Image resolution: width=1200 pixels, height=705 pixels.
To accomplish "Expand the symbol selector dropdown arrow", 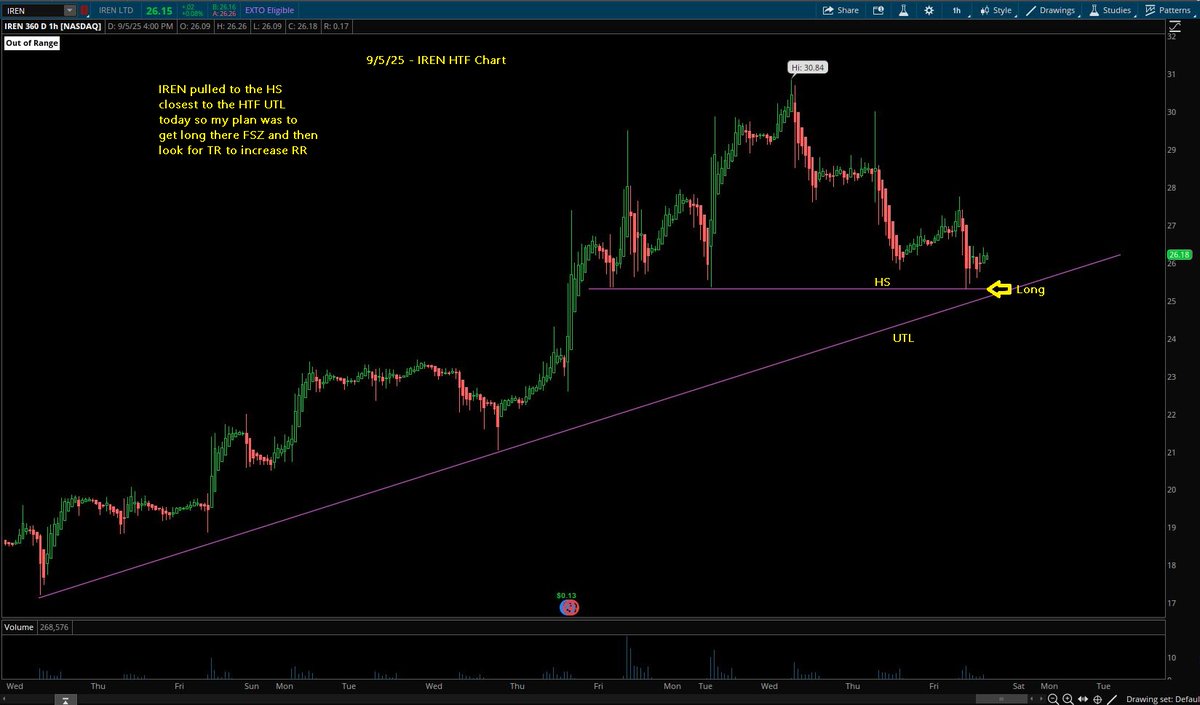I will click(x=70, y=11).
